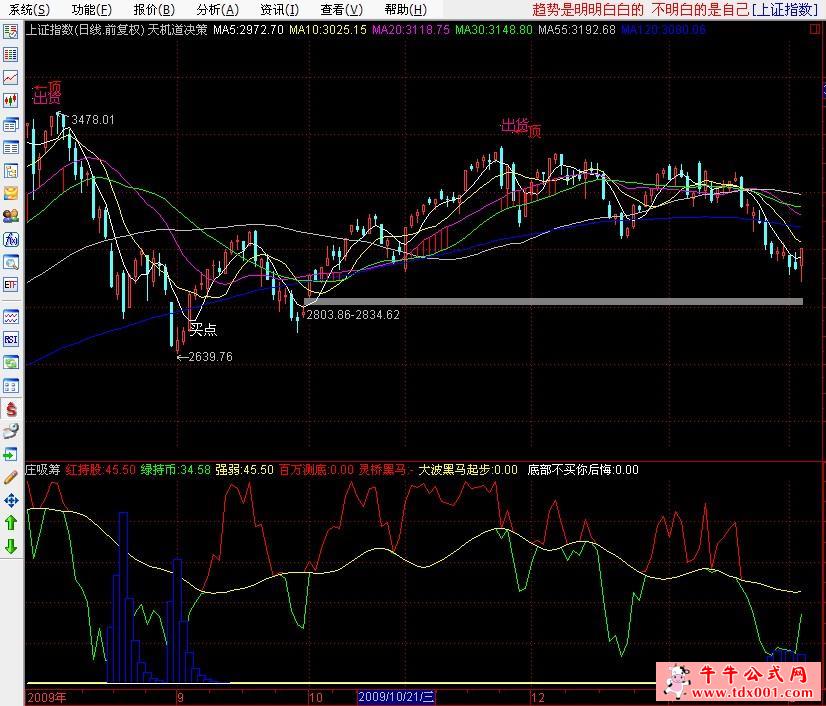
Task: Click the 2639.76 low price label
Action: pyautogui.click(x=210, y=357)
